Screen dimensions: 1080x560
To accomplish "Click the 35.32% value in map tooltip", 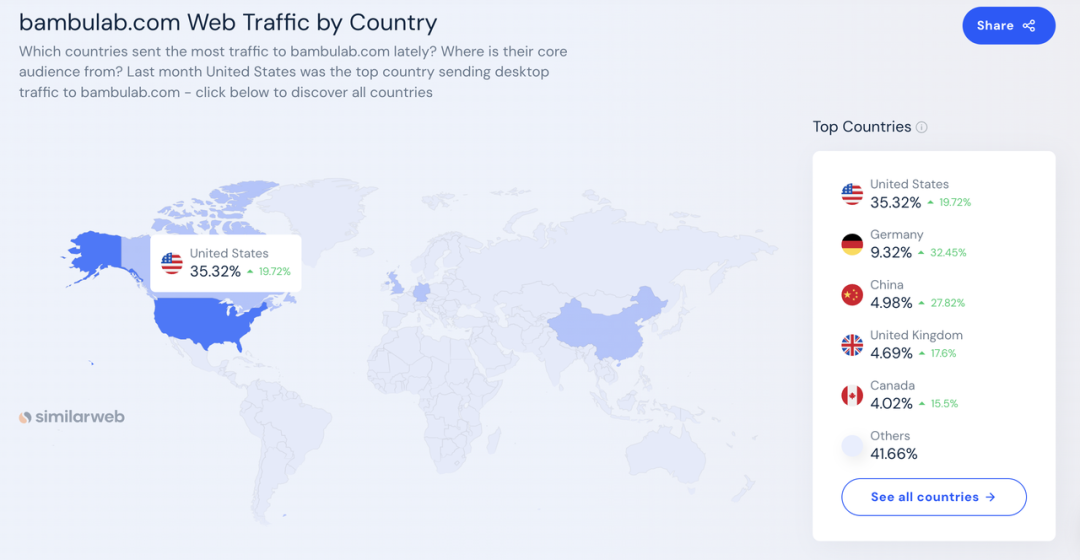I will [x=215, y=271].
